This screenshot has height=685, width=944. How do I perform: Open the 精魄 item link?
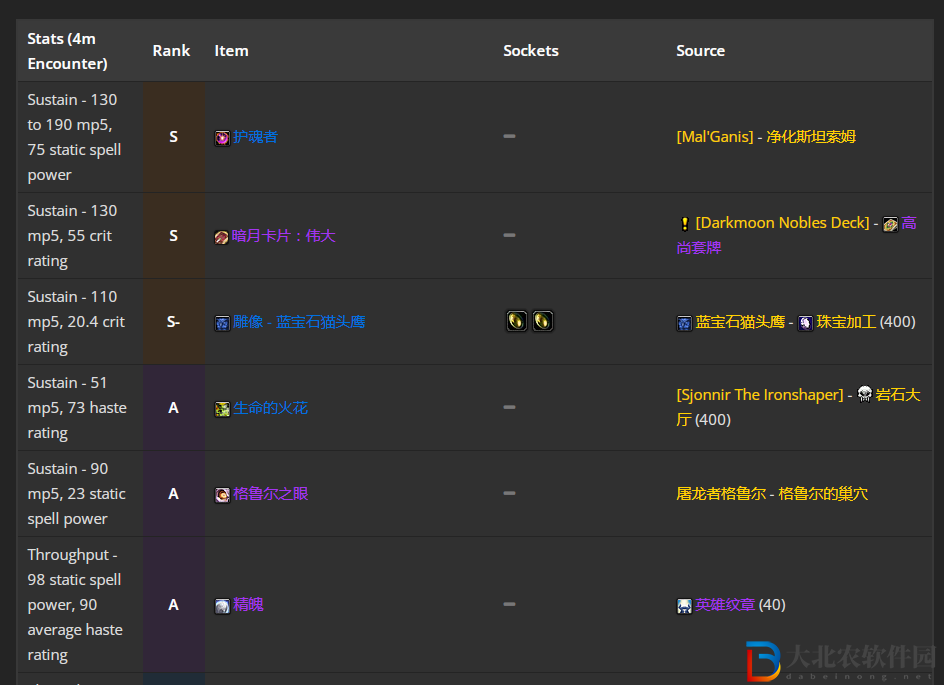248,604
